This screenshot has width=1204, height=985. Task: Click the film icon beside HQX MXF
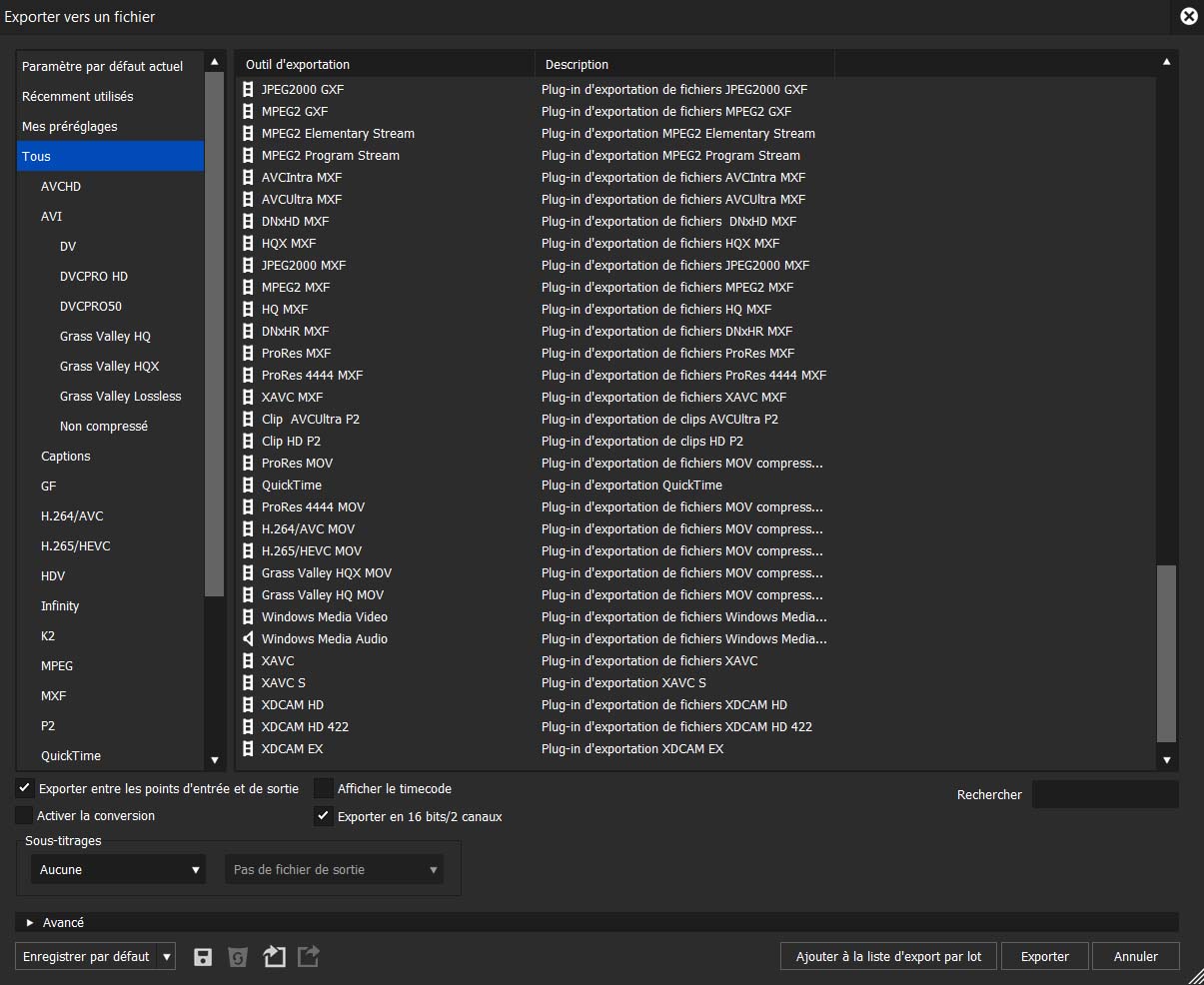pyautogui.click(x=248, y=243)
